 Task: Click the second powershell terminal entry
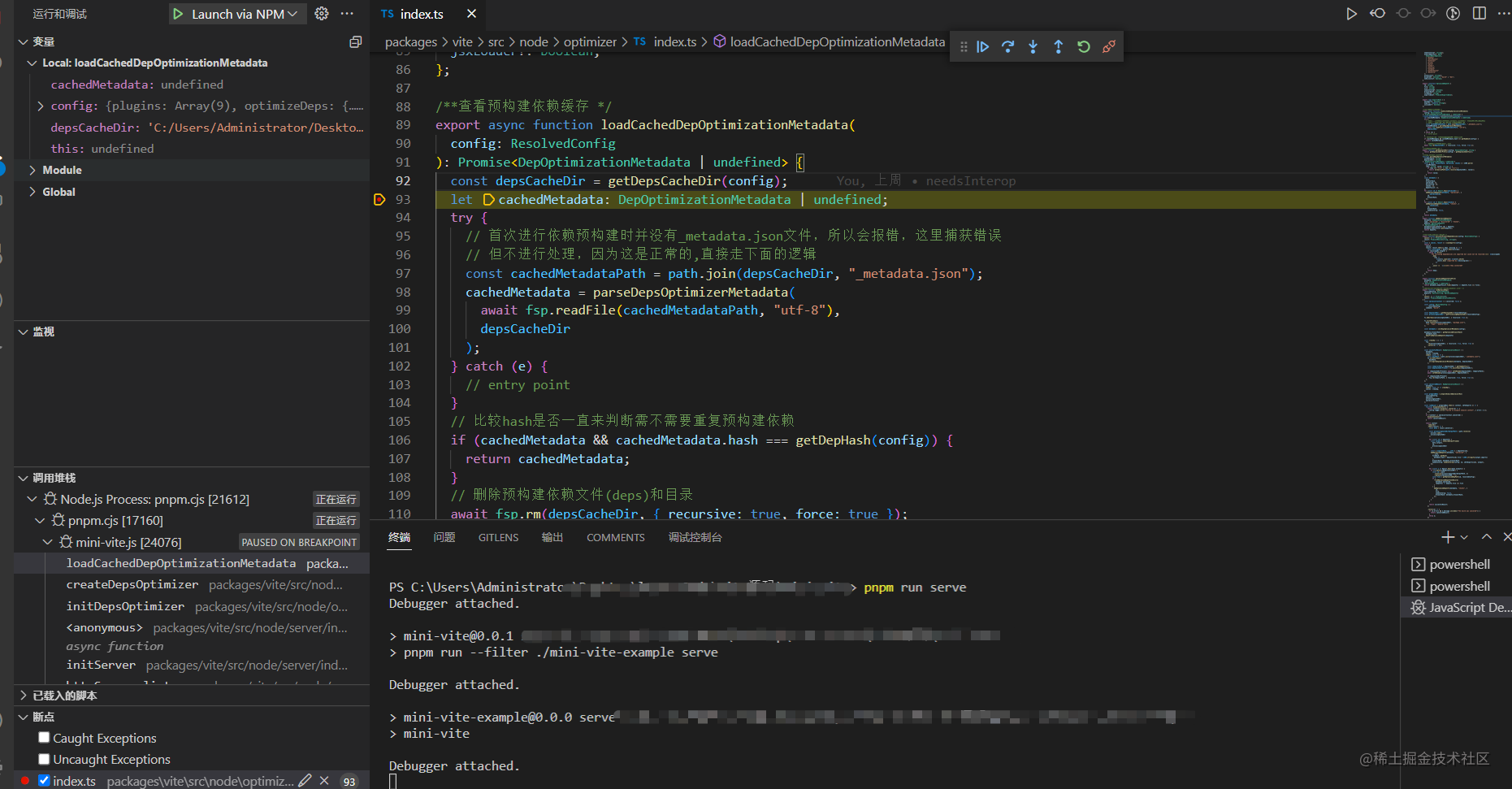[x=1461, y=586]
